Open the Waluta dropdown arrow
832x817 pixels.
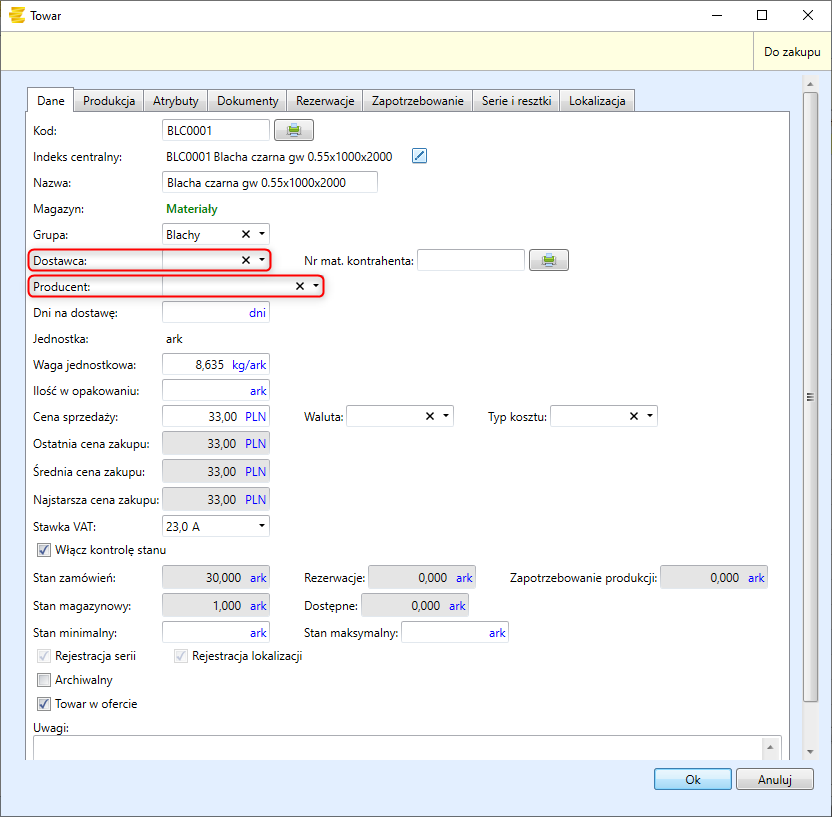tap(446, 416)
